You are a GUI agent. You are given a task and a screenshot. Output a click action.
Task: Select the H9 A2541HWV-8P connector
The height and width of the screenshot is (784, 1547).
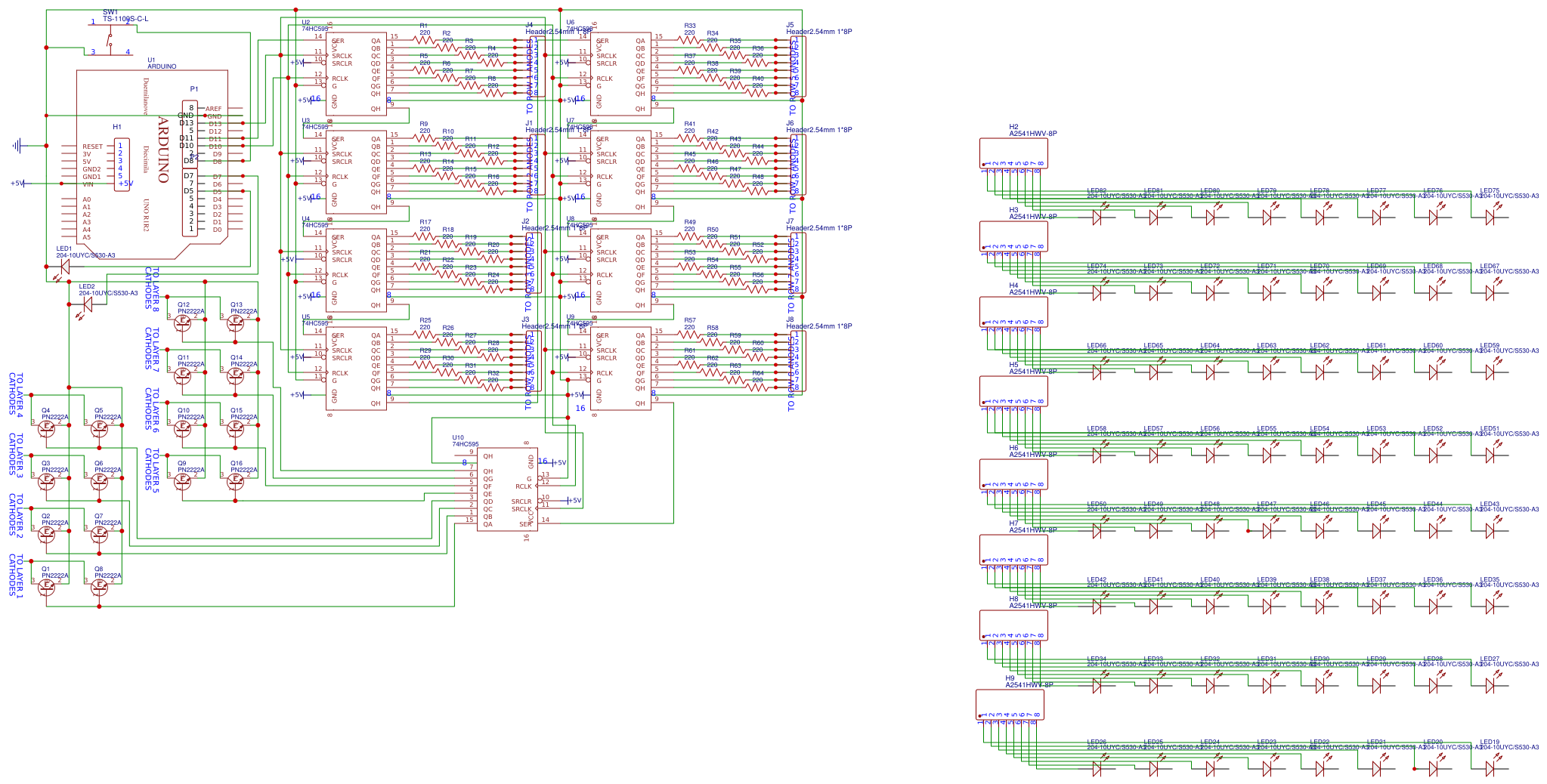(1010, 704)
